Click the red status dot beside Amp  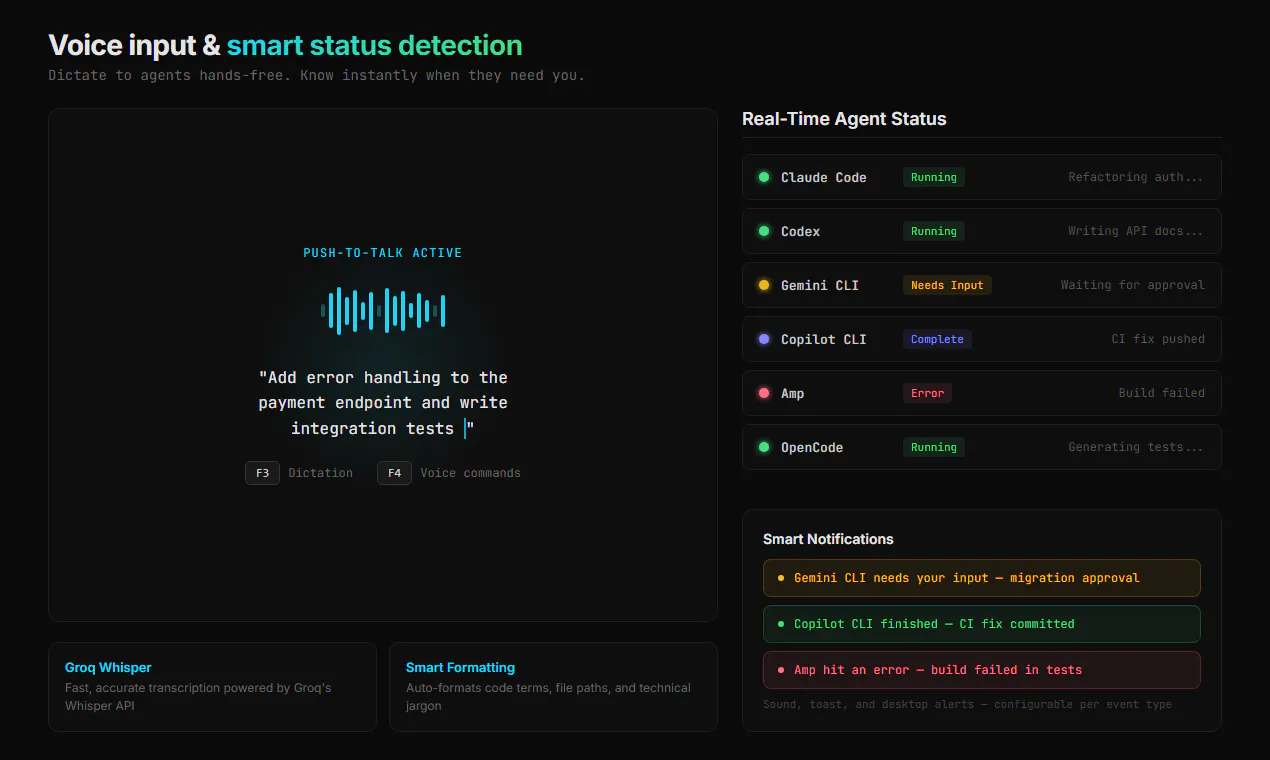click(764, 393)
